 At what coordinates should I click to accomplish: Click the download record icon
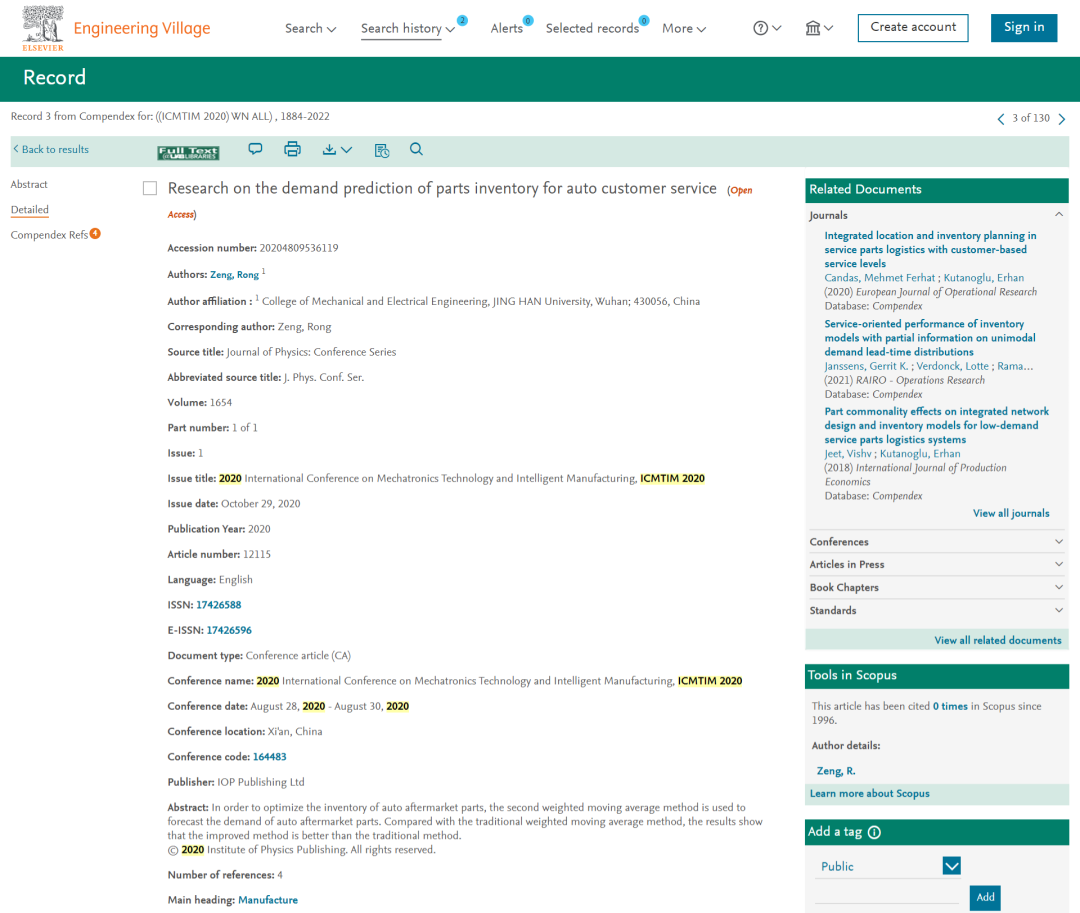329,149
